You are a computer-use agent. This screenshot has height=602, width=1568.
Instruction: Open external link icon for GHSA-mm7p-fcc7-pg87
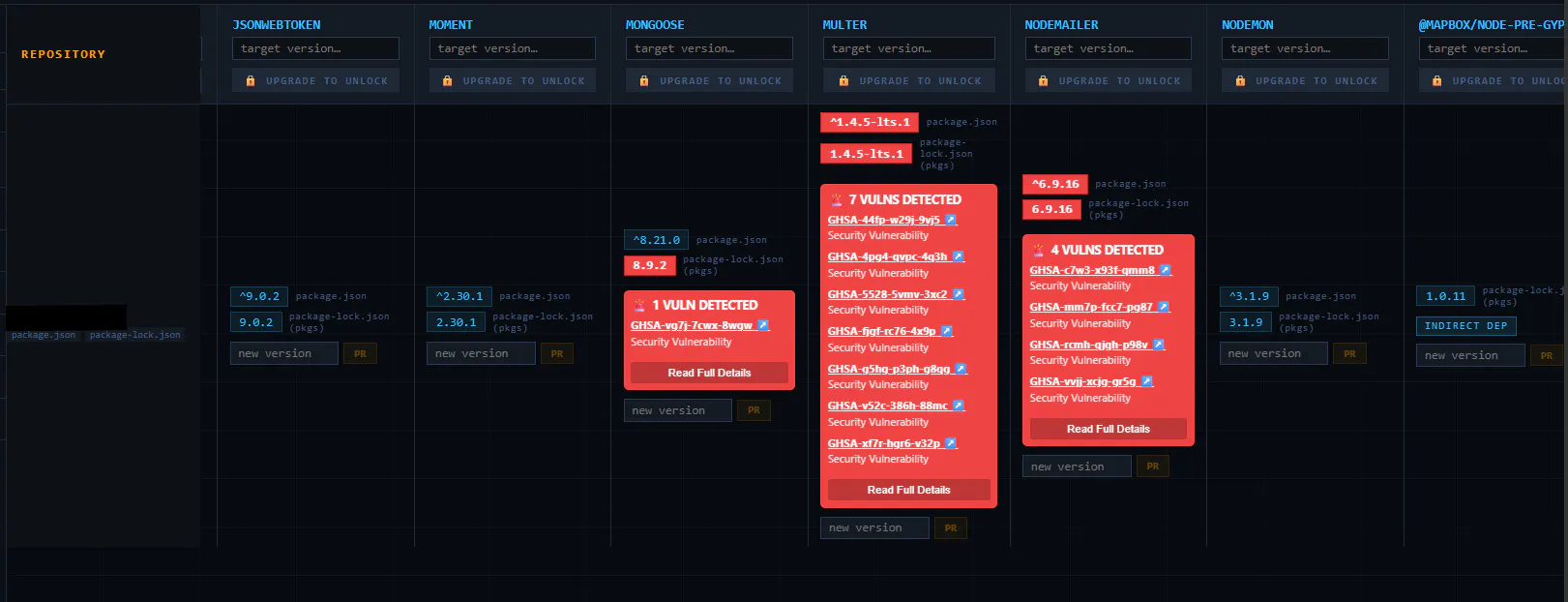[1164, 307]
